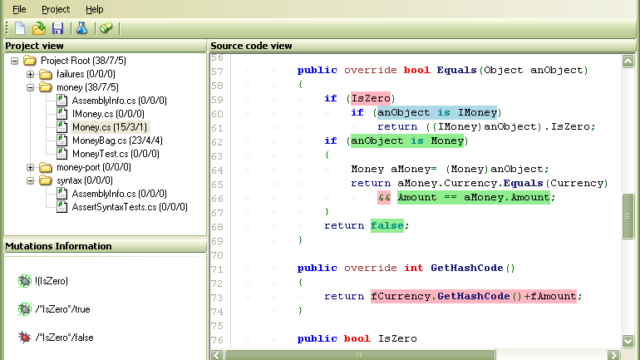Click the Save floppy disk icon
This screenshot has height=360, width=640.
tap(58, 28)
